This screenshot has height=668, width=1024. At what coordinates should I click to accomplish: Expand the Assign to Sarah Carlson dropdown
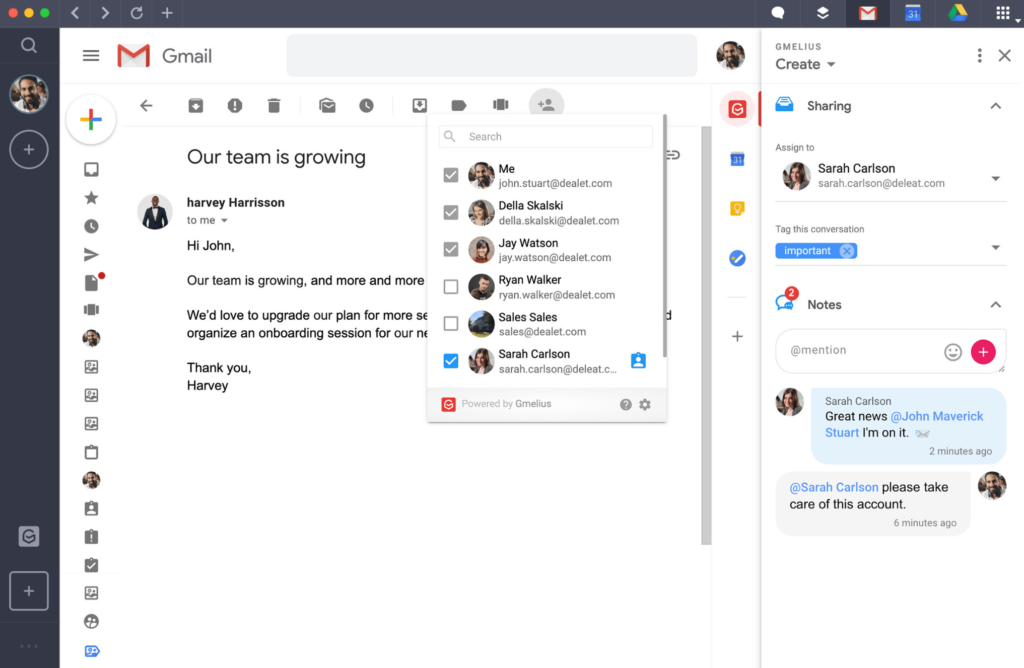click(996, 176)
